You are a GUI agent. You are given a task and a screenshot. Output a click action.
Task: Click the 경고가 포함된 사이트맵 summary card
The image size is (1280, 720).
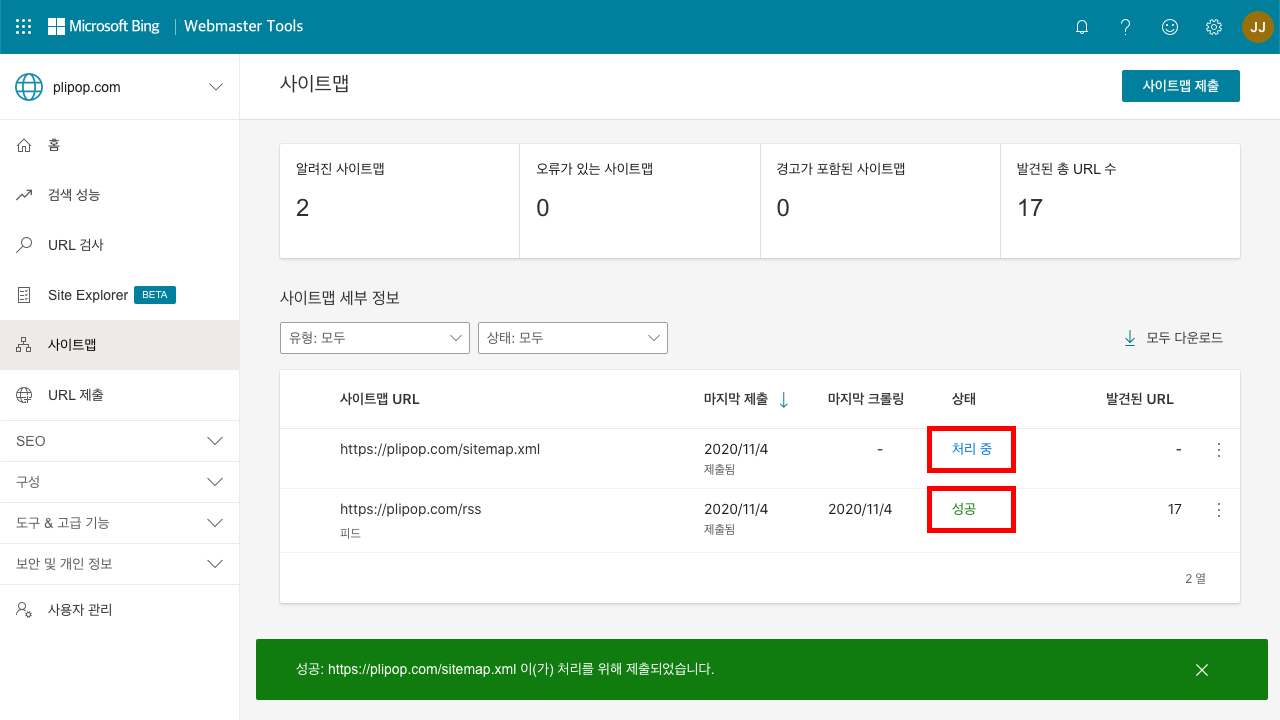pyautogui.click(x=880, y=201)
